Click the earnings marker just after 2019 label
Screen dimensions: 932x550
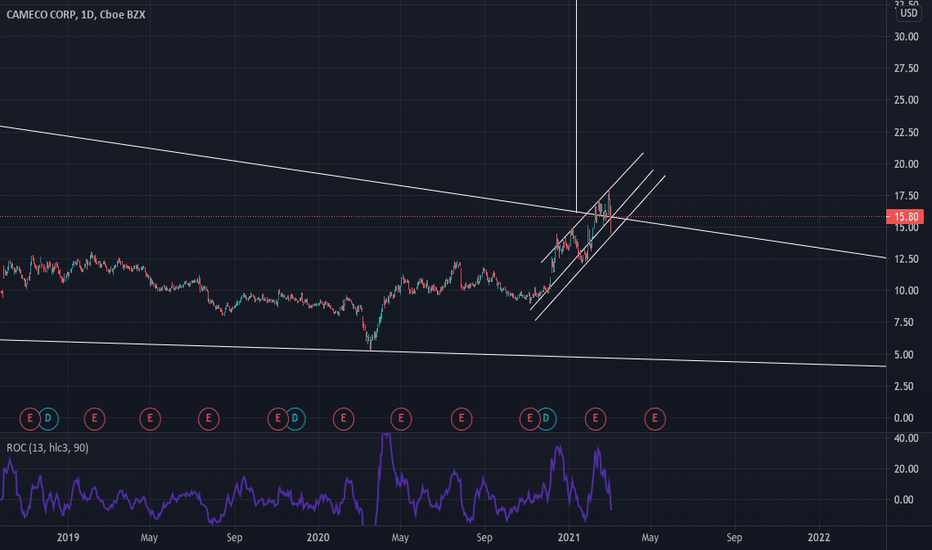click(x=95, y=419)
